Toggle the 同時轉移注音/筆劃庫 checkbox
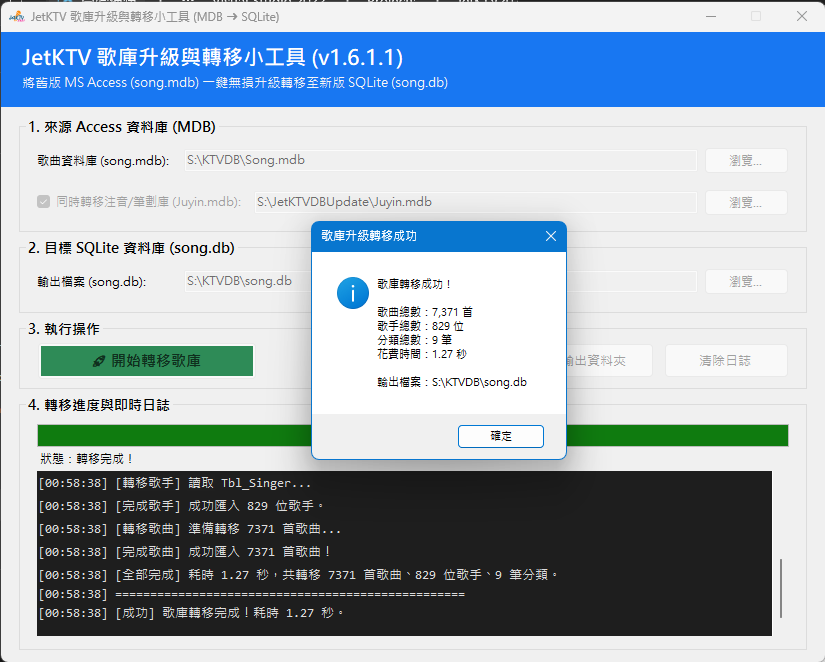This screenshot has width=825, height=662. pos(44,202)
